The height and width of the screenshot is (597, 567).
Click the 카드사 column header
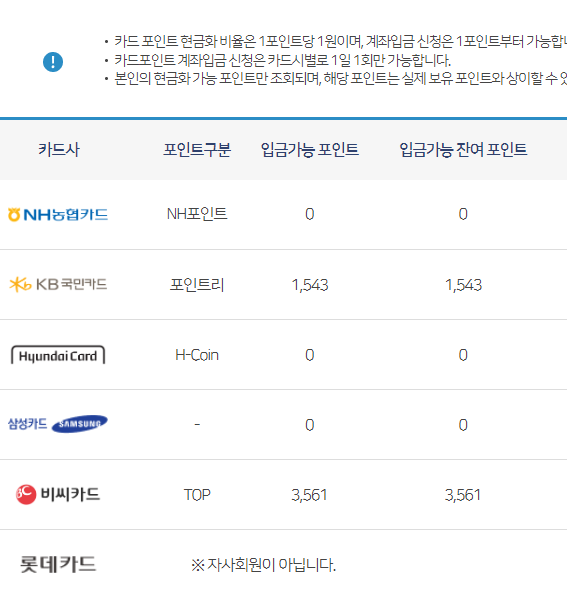59,150
